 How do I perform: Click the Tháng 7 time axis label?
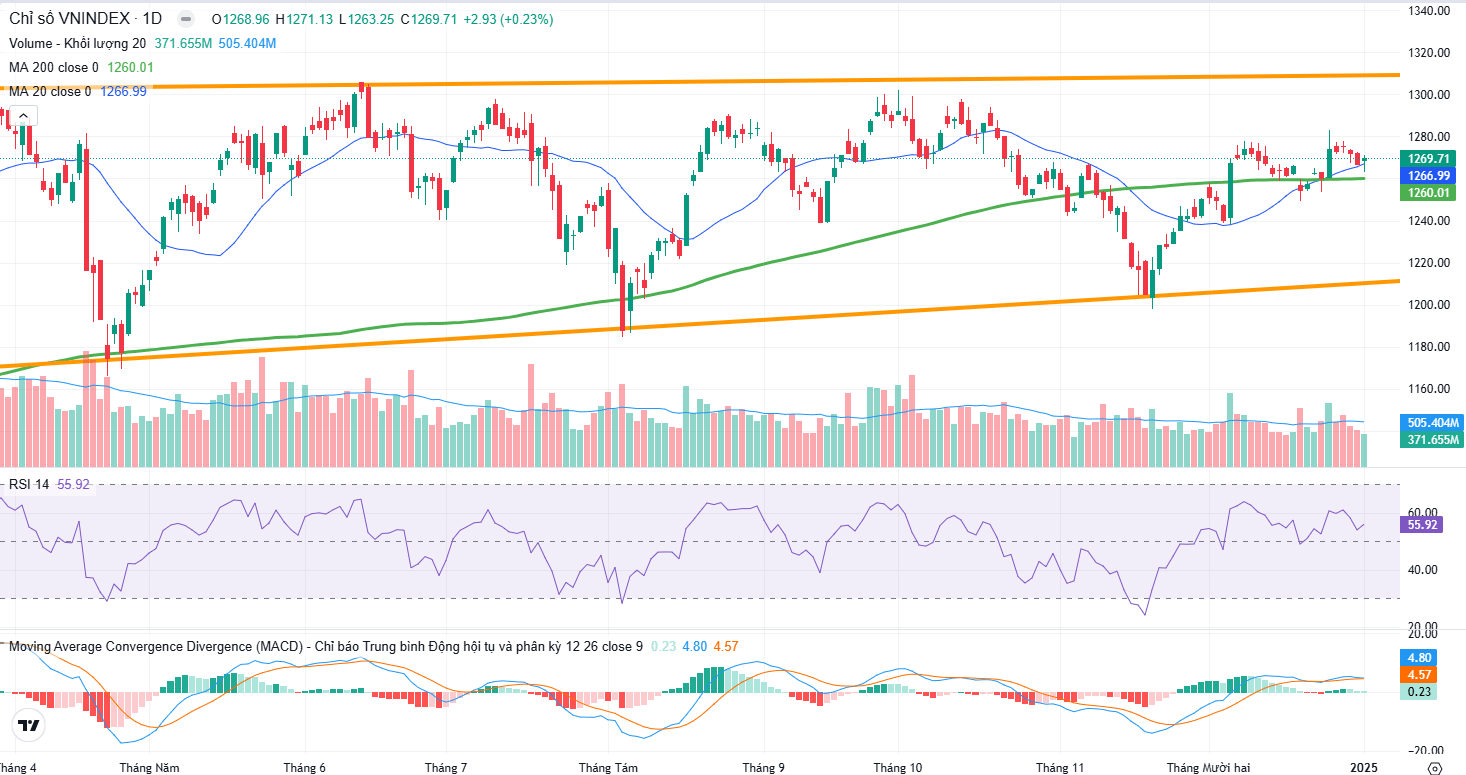(x=446, y=768)
